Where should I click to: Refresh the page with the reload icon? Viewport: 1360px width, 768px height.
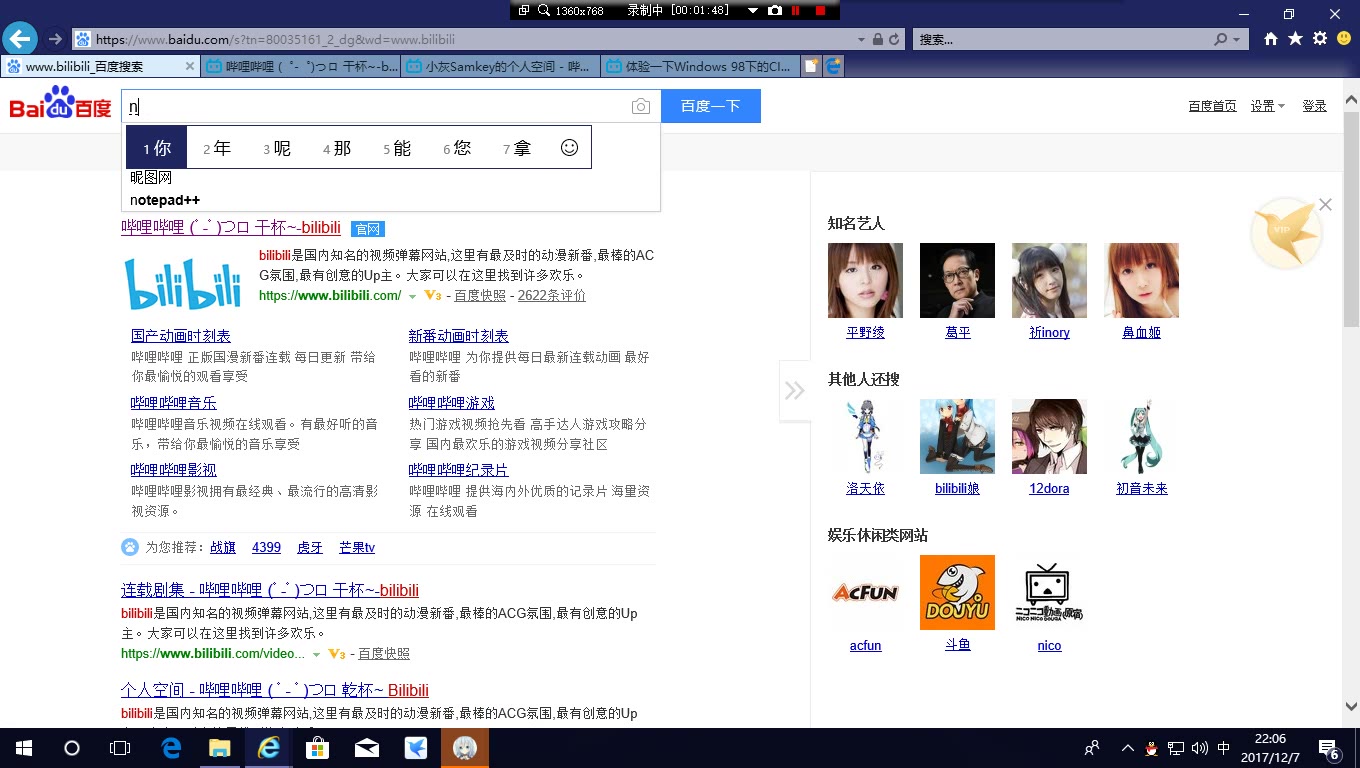(x=895, y=40)
